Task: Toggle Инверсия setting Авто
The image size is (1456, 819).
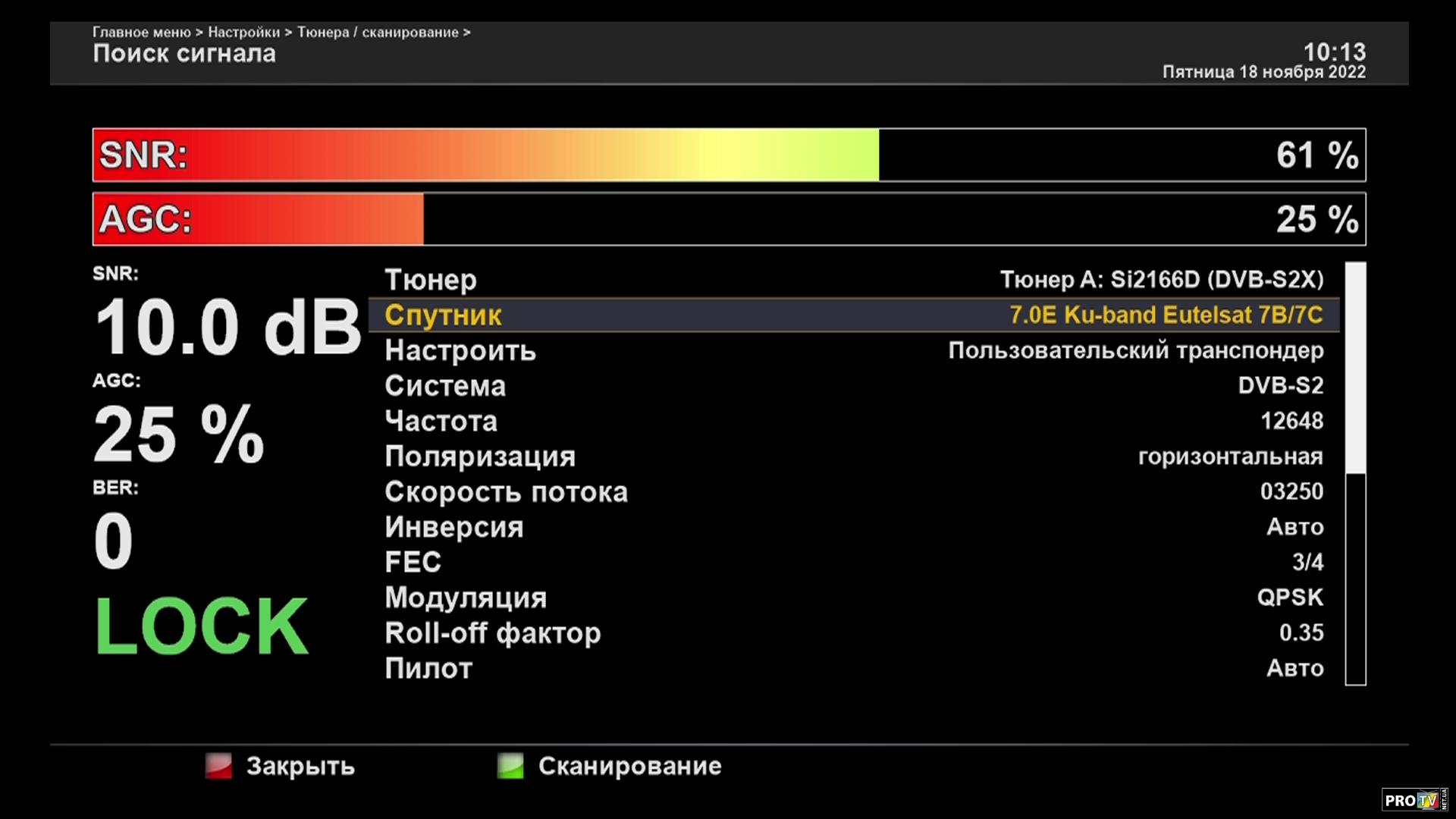Action: click(x=1294, y=527)
